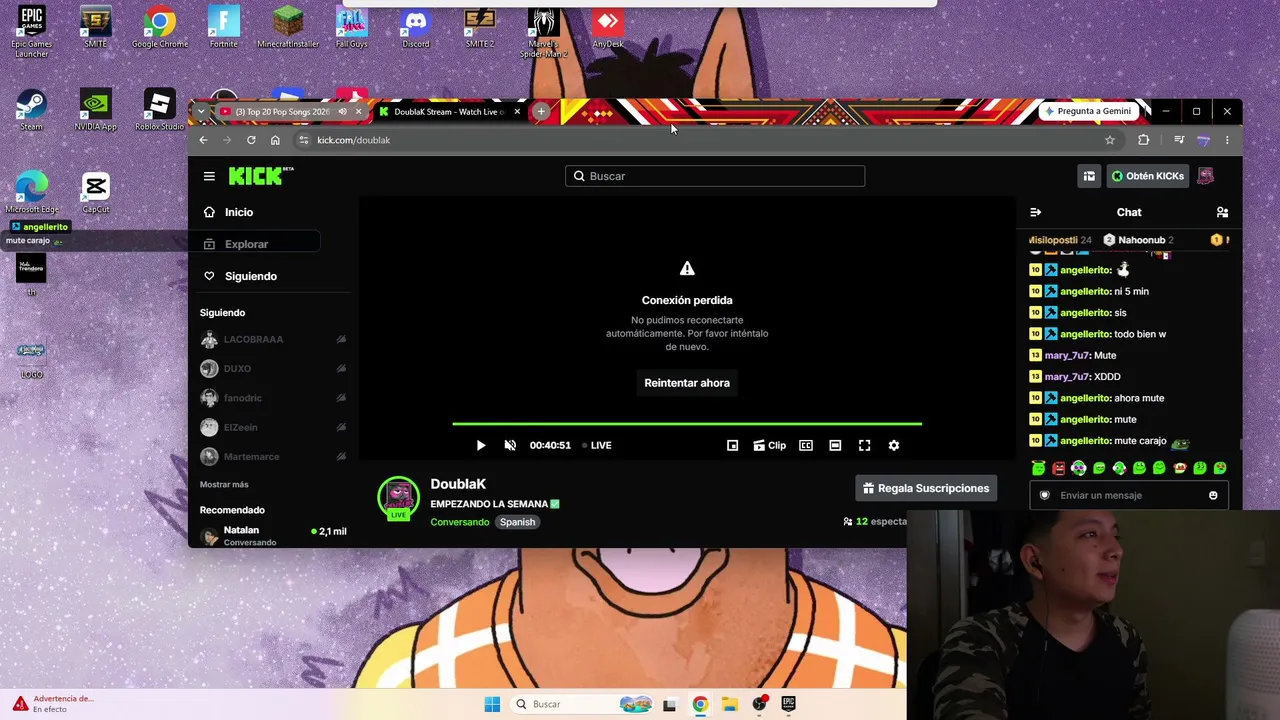
Task: Enter fullscreen in the stream player
Action: (865, 445)
